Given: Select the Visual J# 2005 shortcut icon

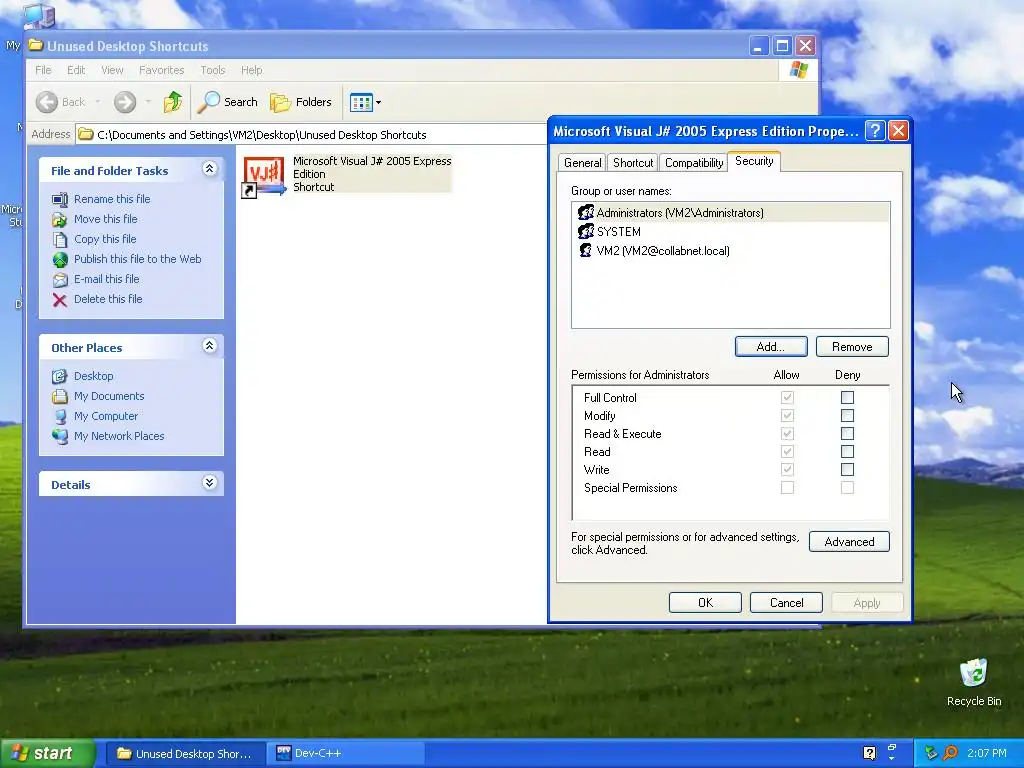Looking at the screenshot, I should [x=263, y=176].
